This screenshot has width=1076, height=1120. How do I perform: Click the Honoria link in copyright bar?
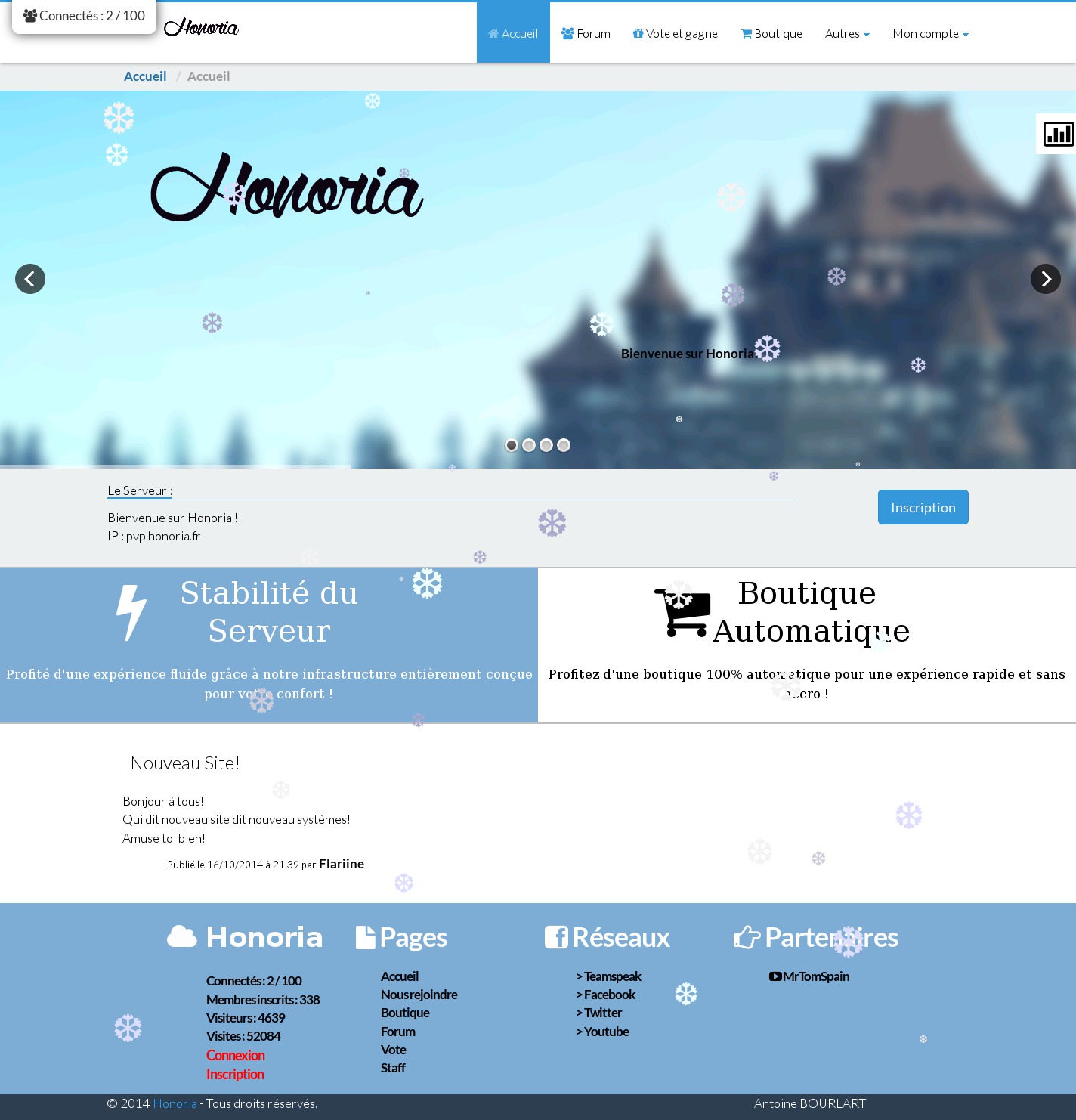click(175, 1103)
